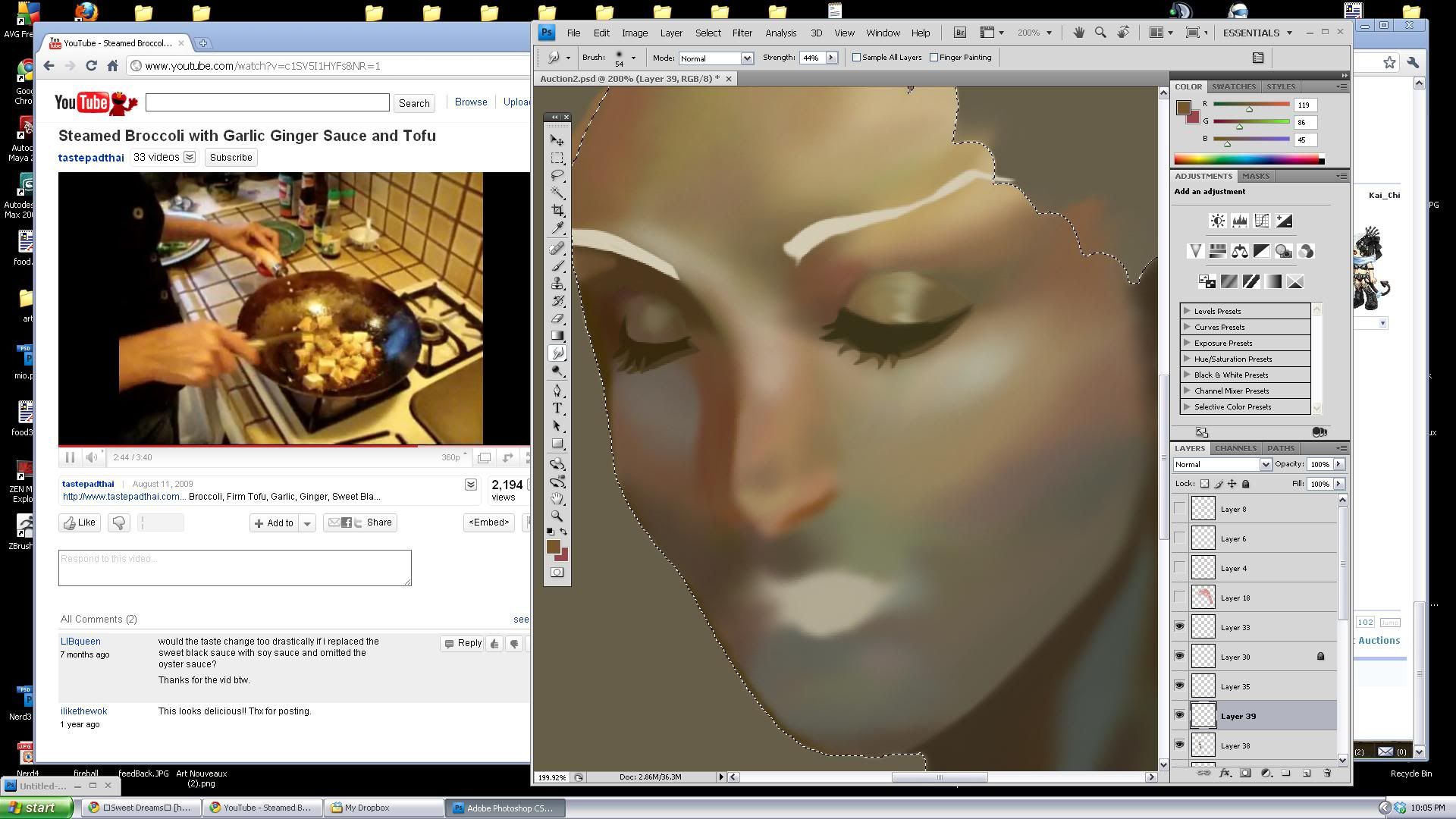
Task: Add Brightness/Contrast adjustment
Action: (1217, 221)
